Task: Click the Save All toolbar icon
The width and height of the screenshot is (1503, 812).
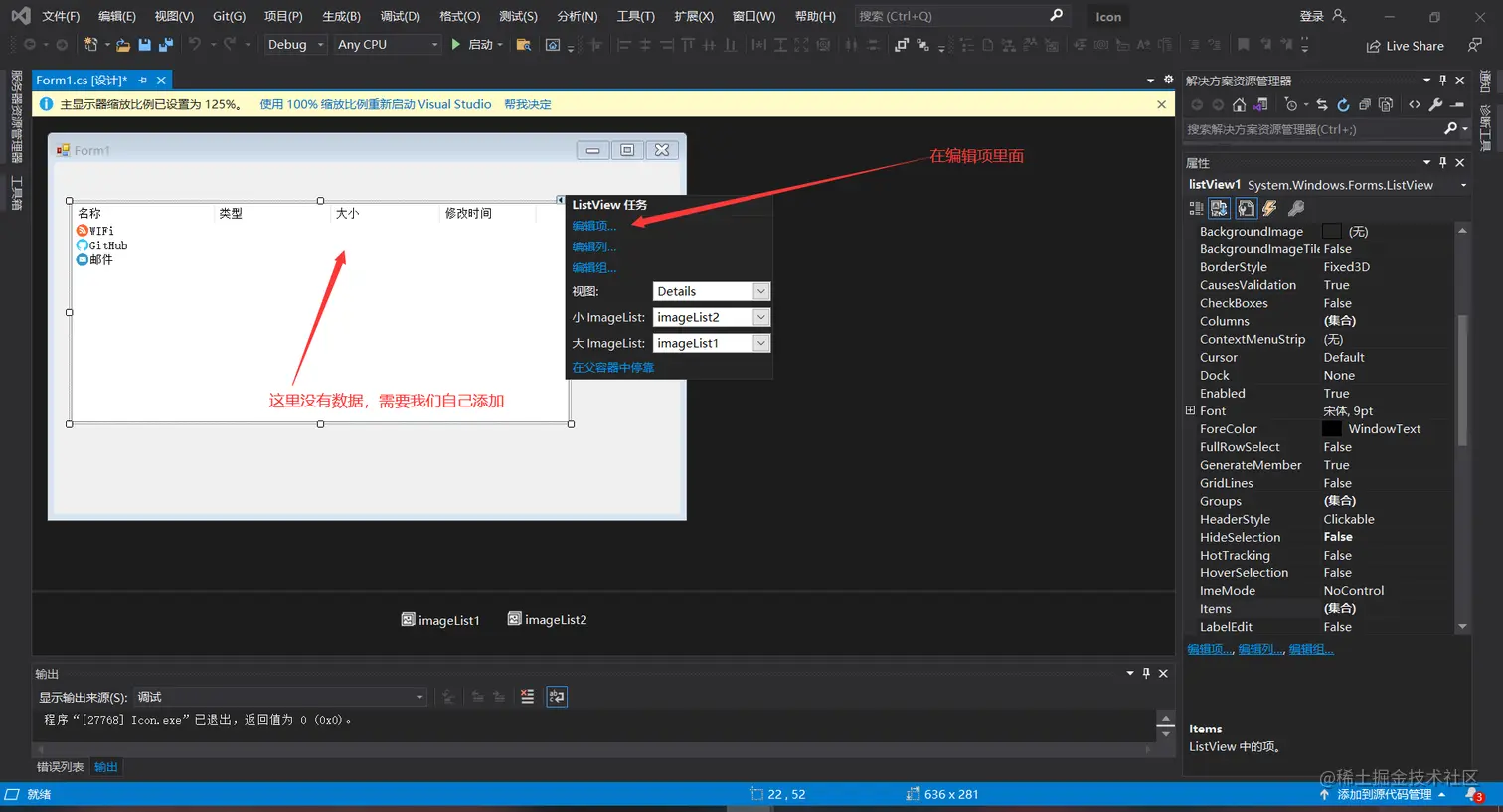Action: click(x=166, y=45)
